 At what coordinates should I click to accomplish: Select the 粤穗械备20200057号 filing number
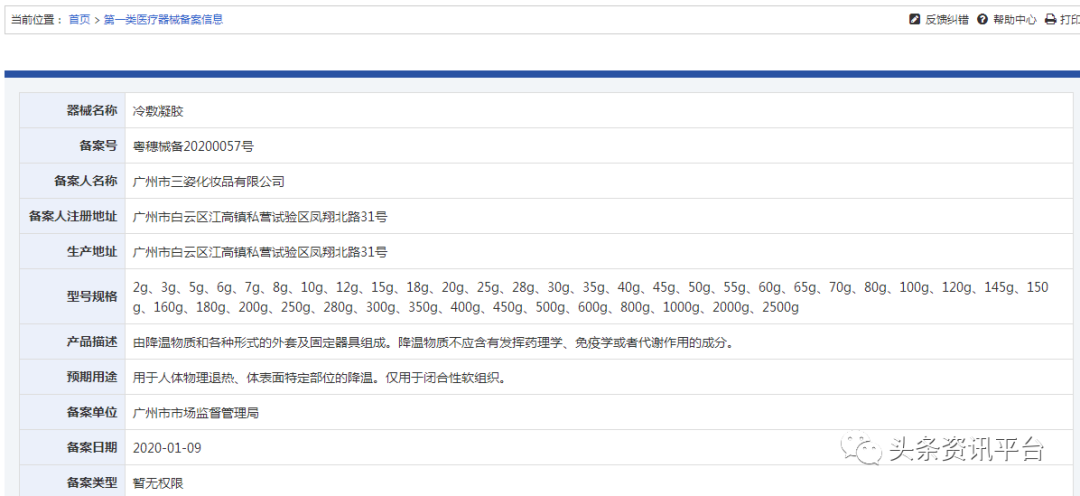tap(193, 146)
